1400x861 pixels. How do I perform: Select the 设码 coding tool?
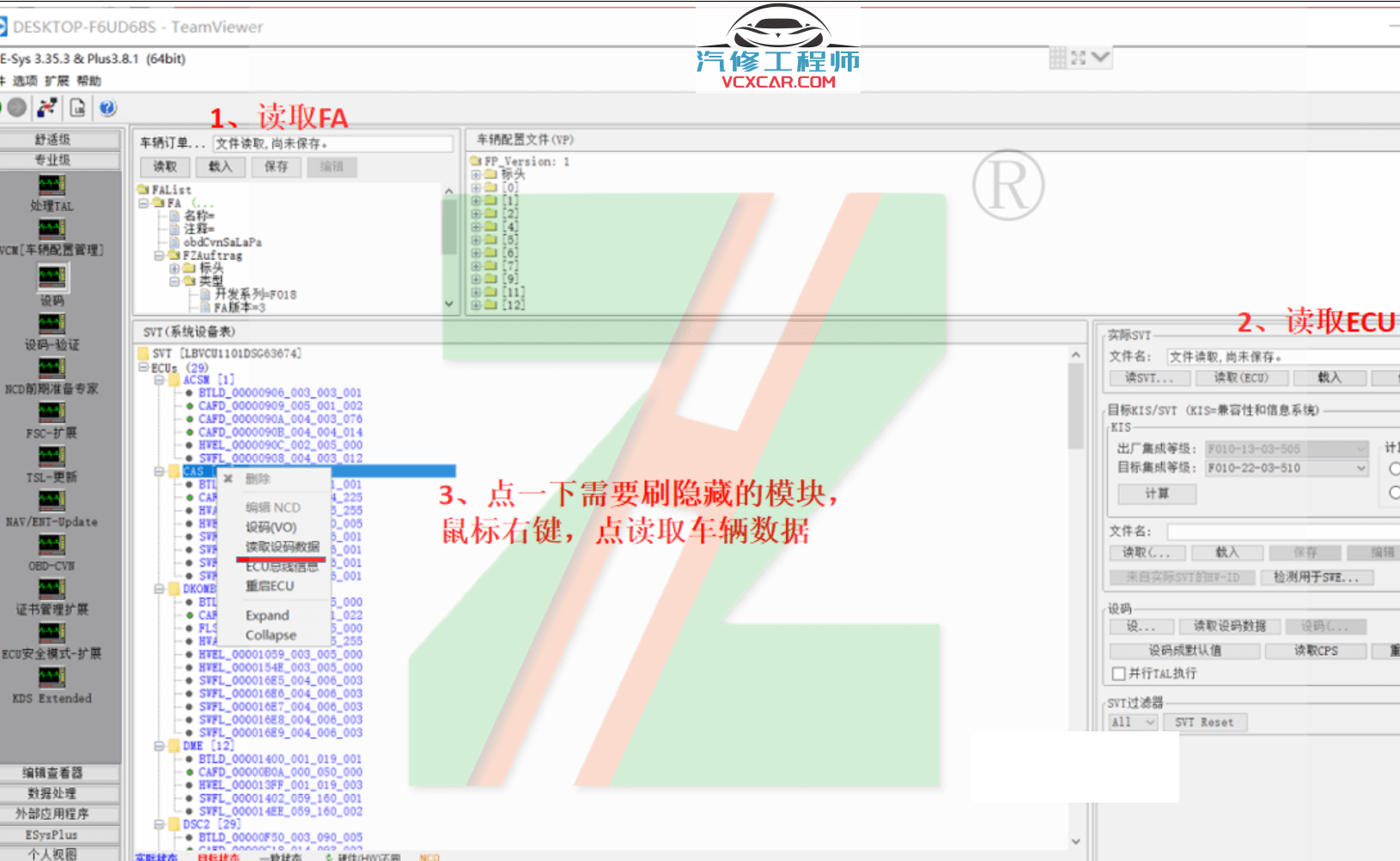coord(52,279)
